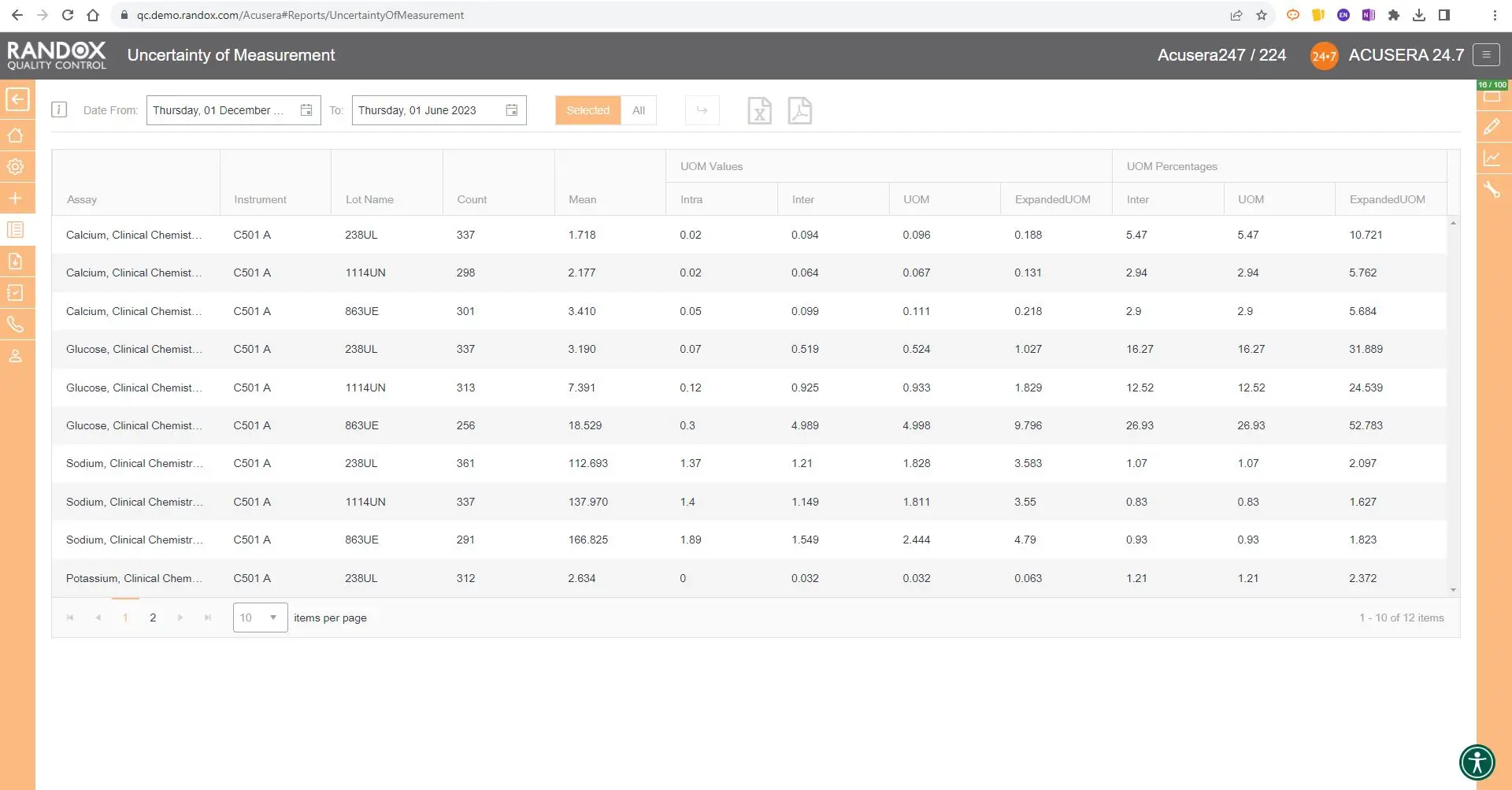Open the hamburger menu in header
This screenshot has height=790, width=1512.
(x=1486, y=55)
